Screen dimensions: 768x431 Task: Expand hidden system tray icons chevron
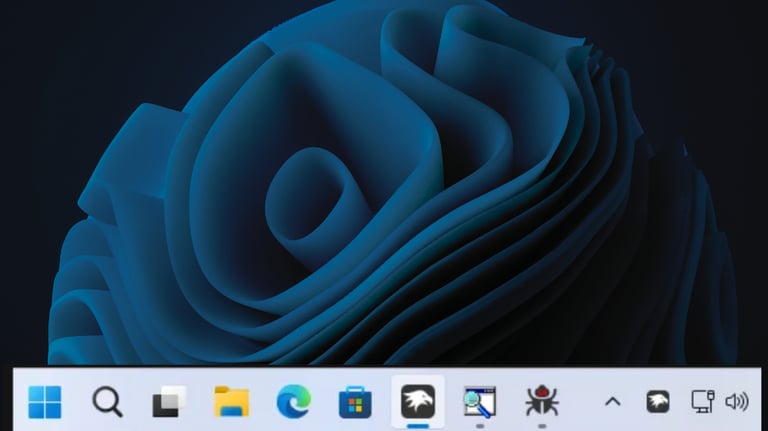(x=613, y=402)
